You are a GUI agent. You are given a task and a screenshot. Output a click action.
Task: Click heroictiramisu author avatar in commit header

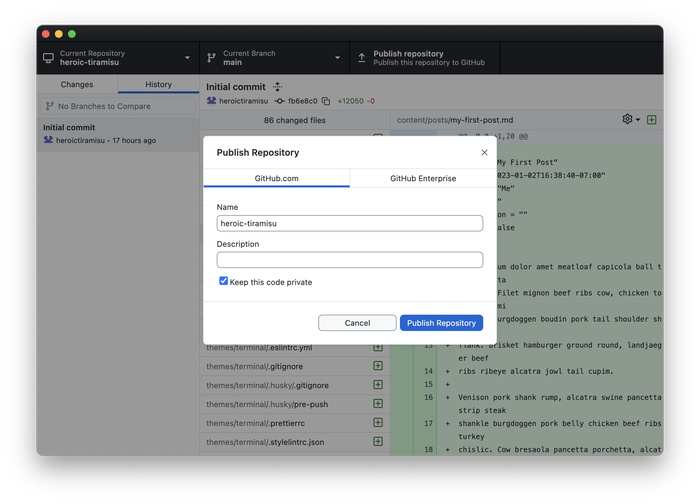click(x=211, y=101)
